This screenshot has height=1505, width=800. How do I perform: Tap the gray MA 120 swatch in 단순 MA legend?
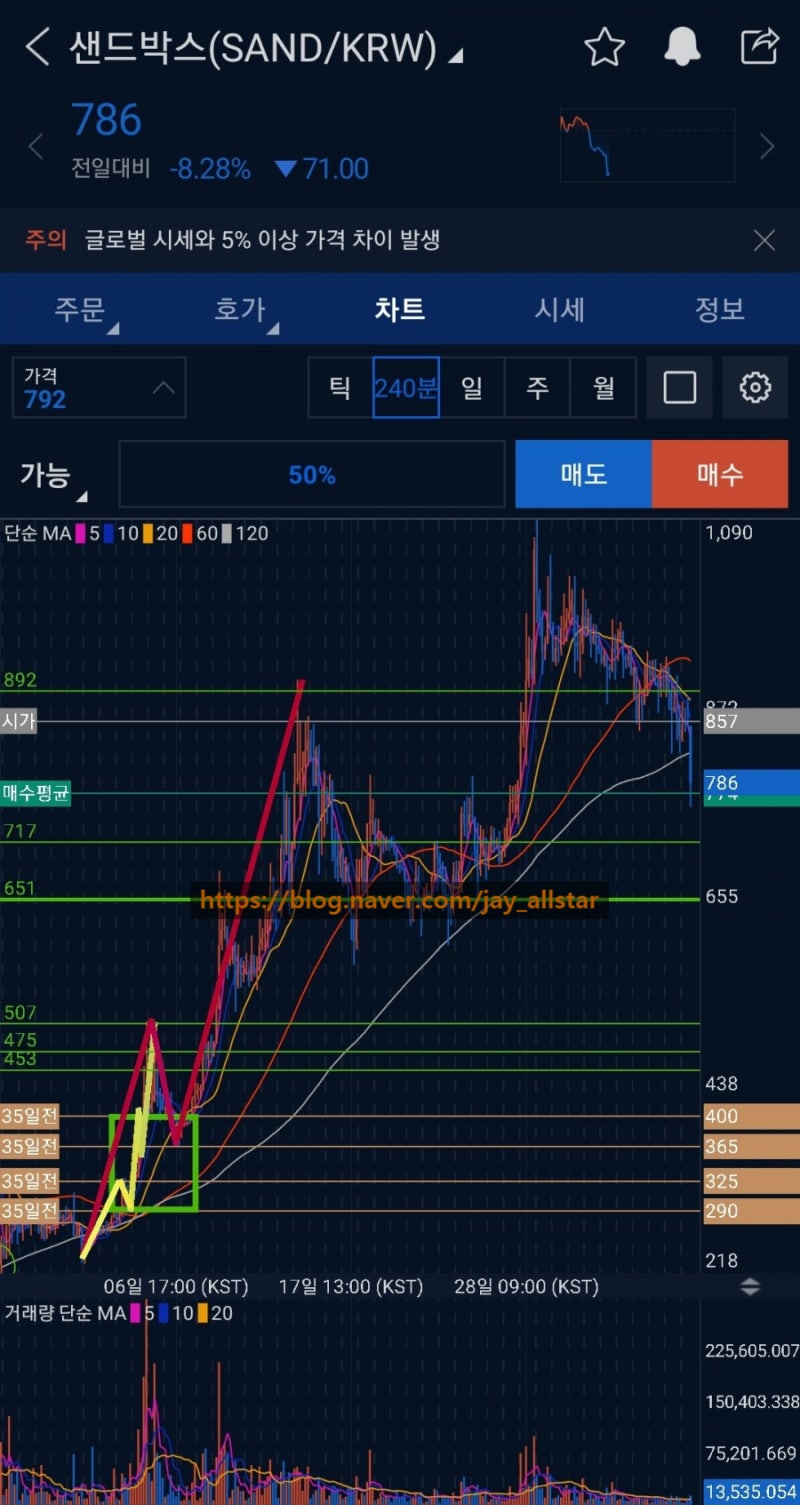click(227, 534)
